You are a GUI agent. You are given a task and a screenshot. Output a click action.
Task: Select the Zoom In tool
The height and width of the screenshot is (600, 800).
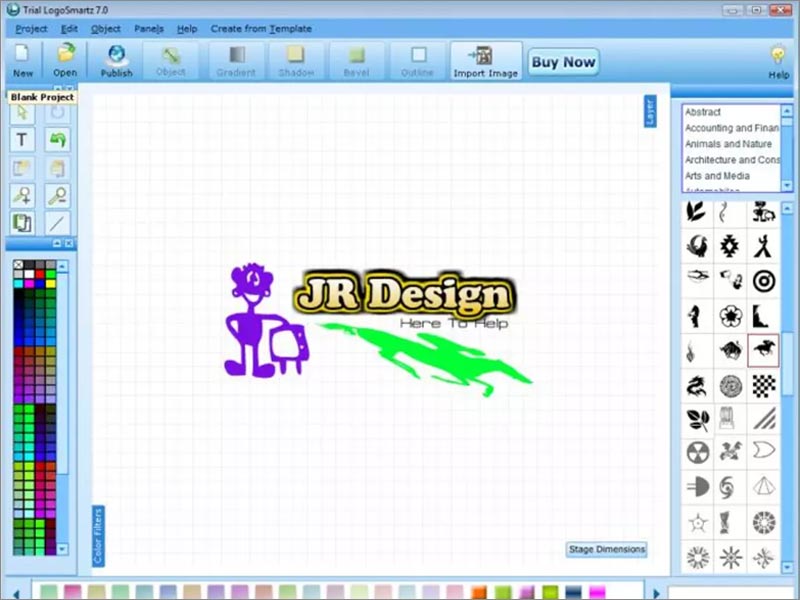(x=22, y=195)
